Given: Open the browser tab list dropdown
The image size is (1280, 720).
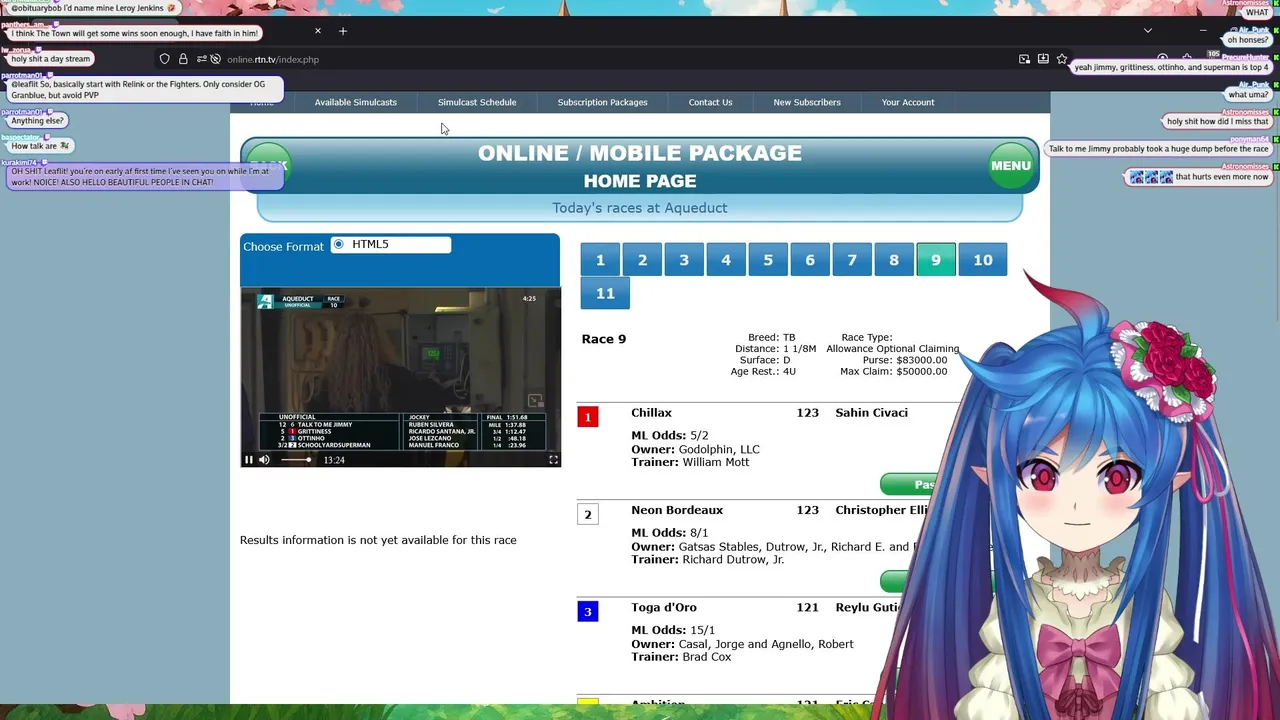Looking at the screenshot, I should pos(1148,31).
